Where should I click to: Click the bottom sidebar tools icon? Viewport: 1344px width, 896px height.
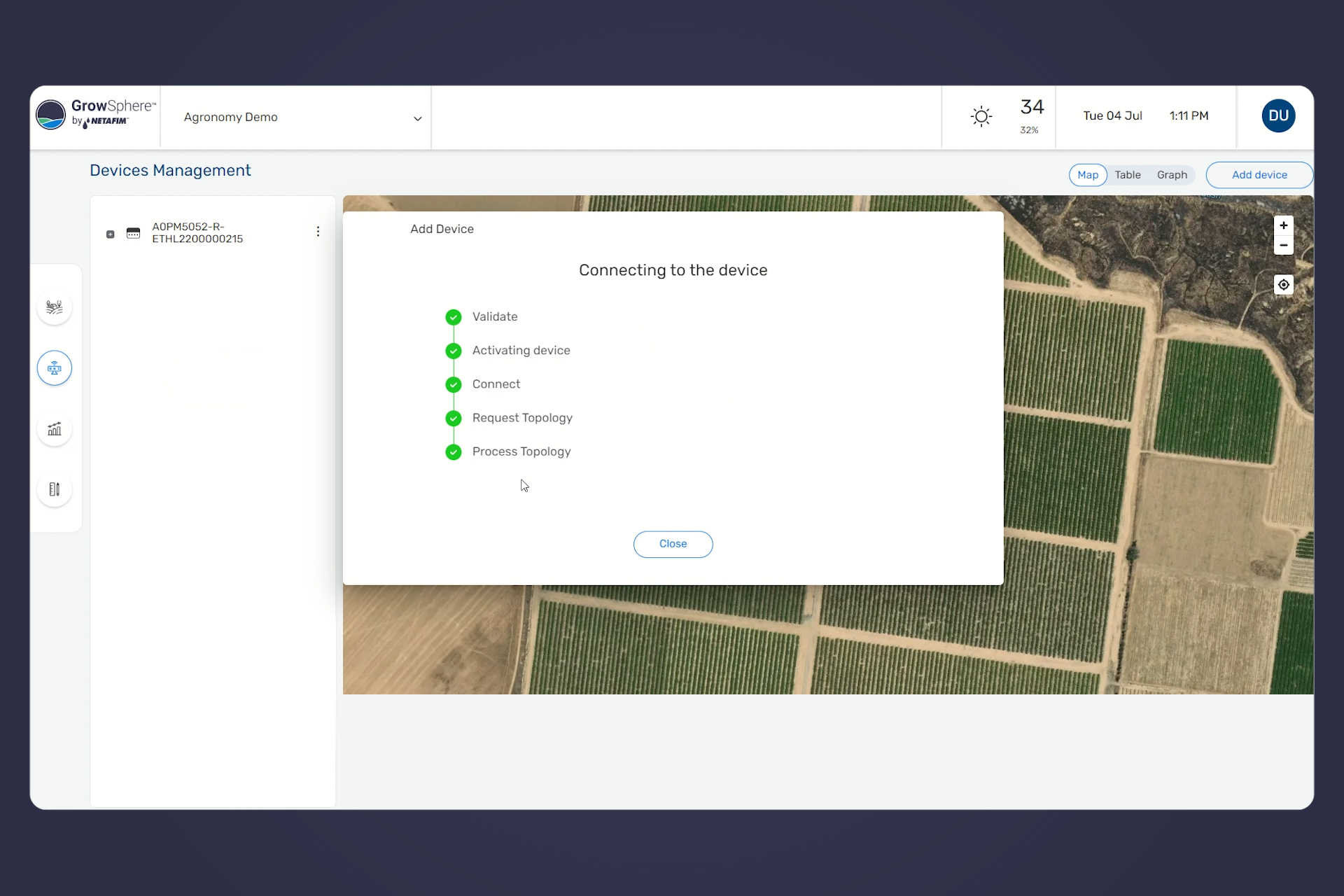coord(55,489)
